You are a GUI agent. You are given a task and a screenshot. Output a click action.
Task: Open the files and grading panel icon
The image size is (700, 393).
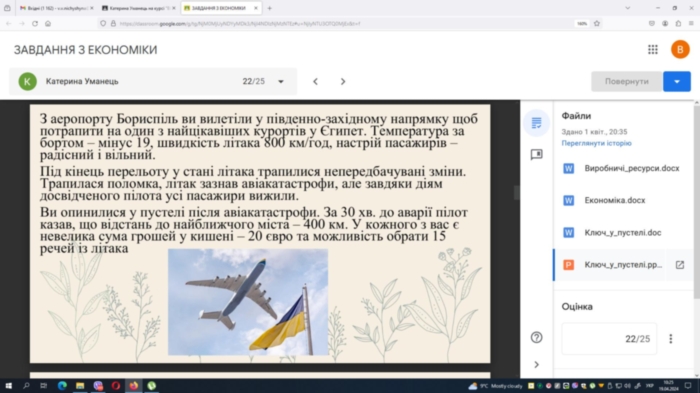coord(536,123)
